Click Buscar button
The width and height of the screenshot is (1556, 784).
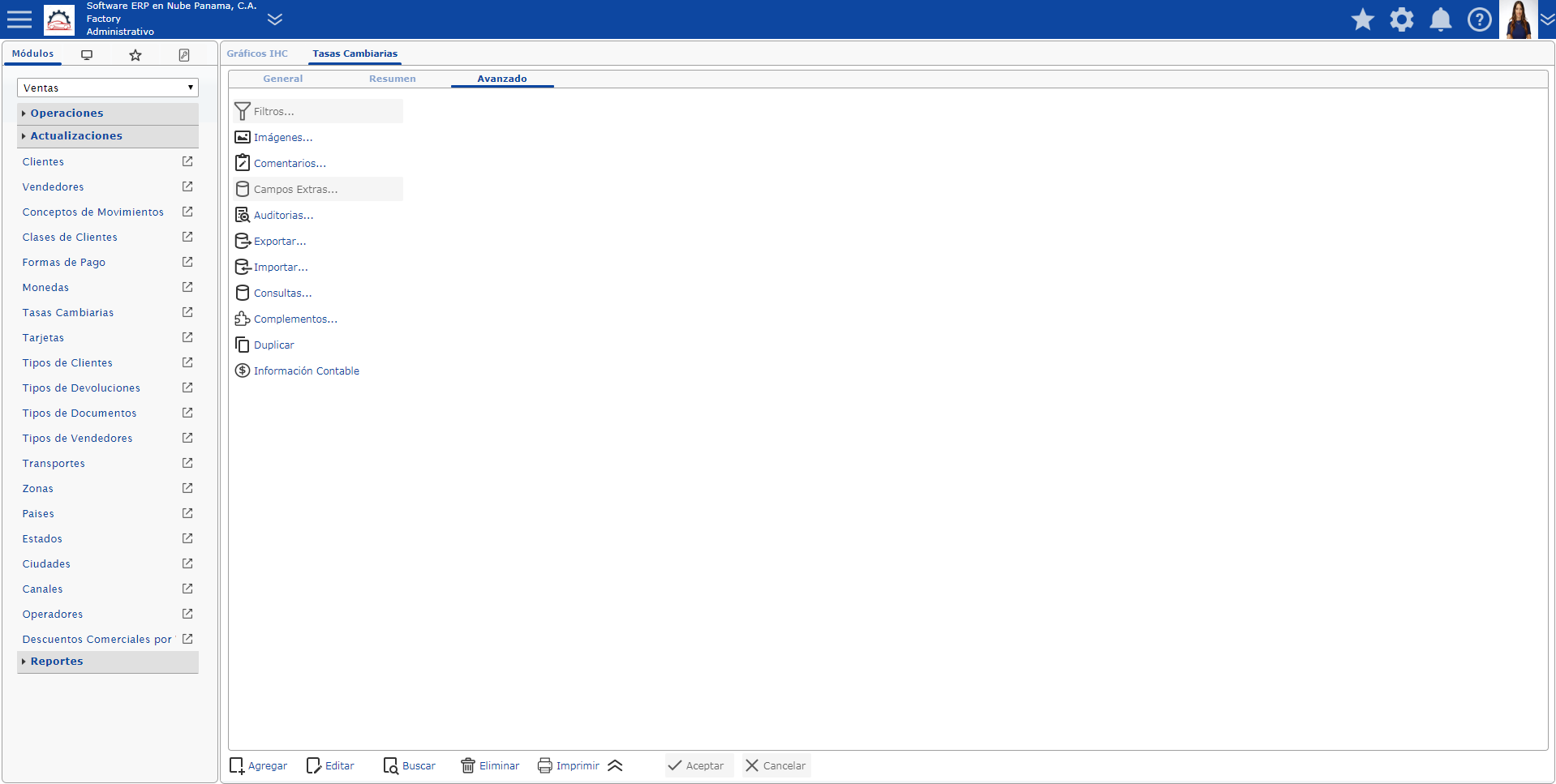410,765
